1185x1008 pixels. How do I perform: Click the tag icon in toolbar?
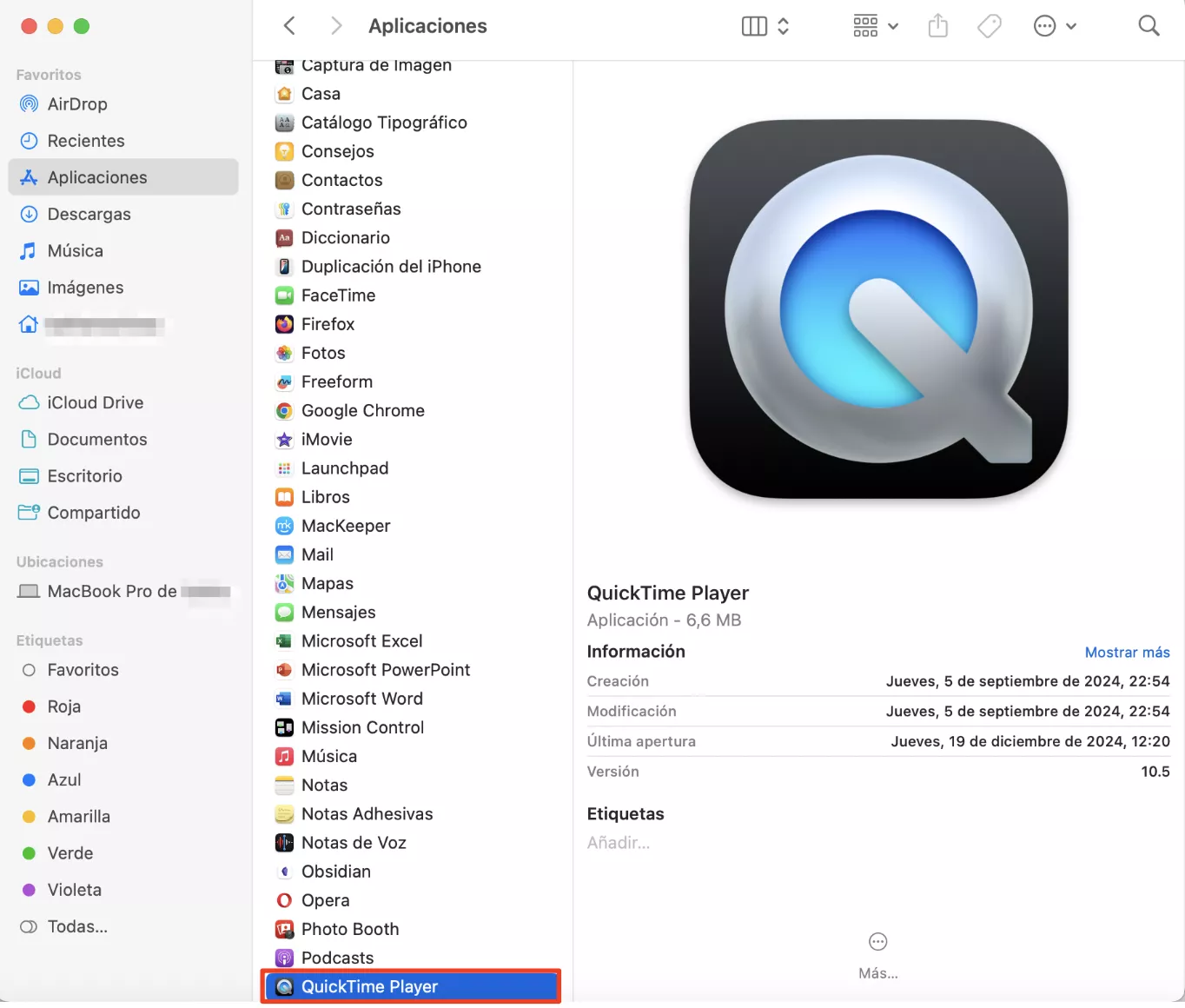[x=989, y=26]
